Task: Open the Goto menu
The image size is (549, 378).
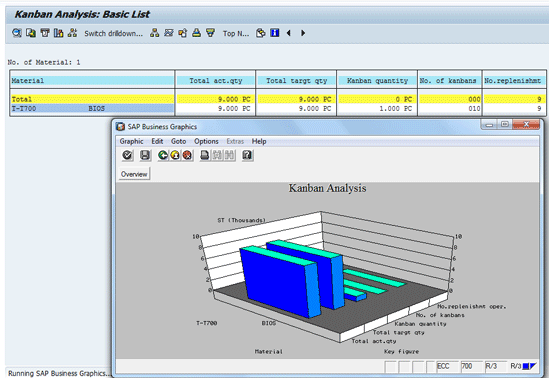Action: (178, 141)
